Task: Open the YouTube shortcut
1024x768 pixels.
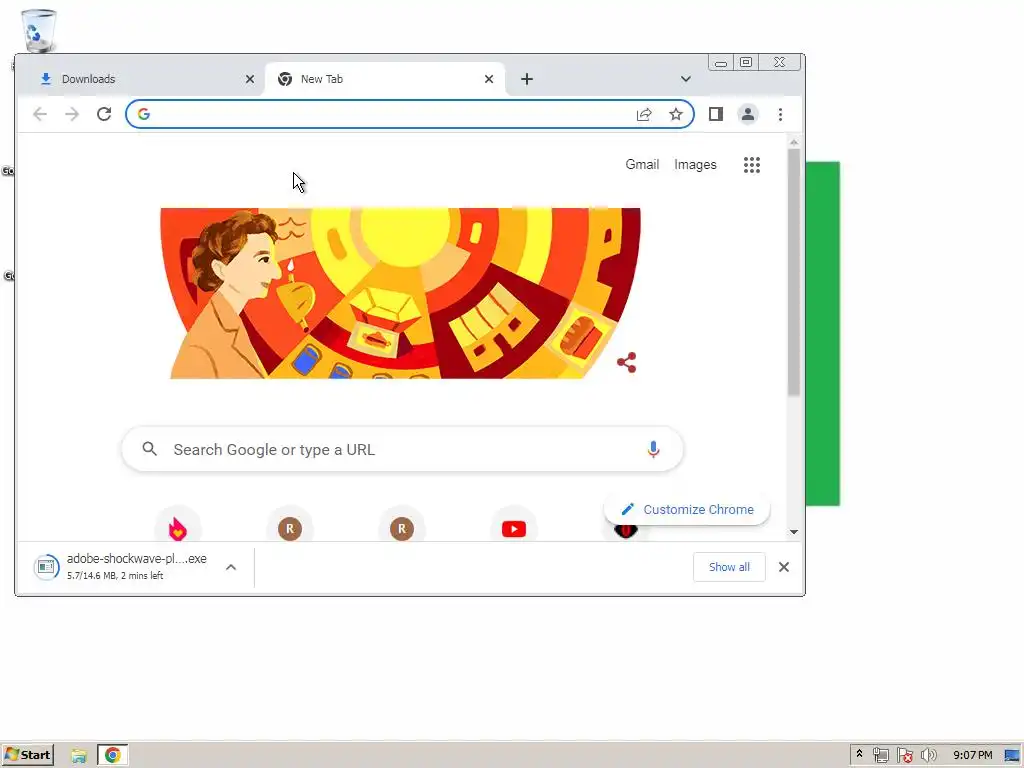Action: pyautogui.click(x=514, y=528)
